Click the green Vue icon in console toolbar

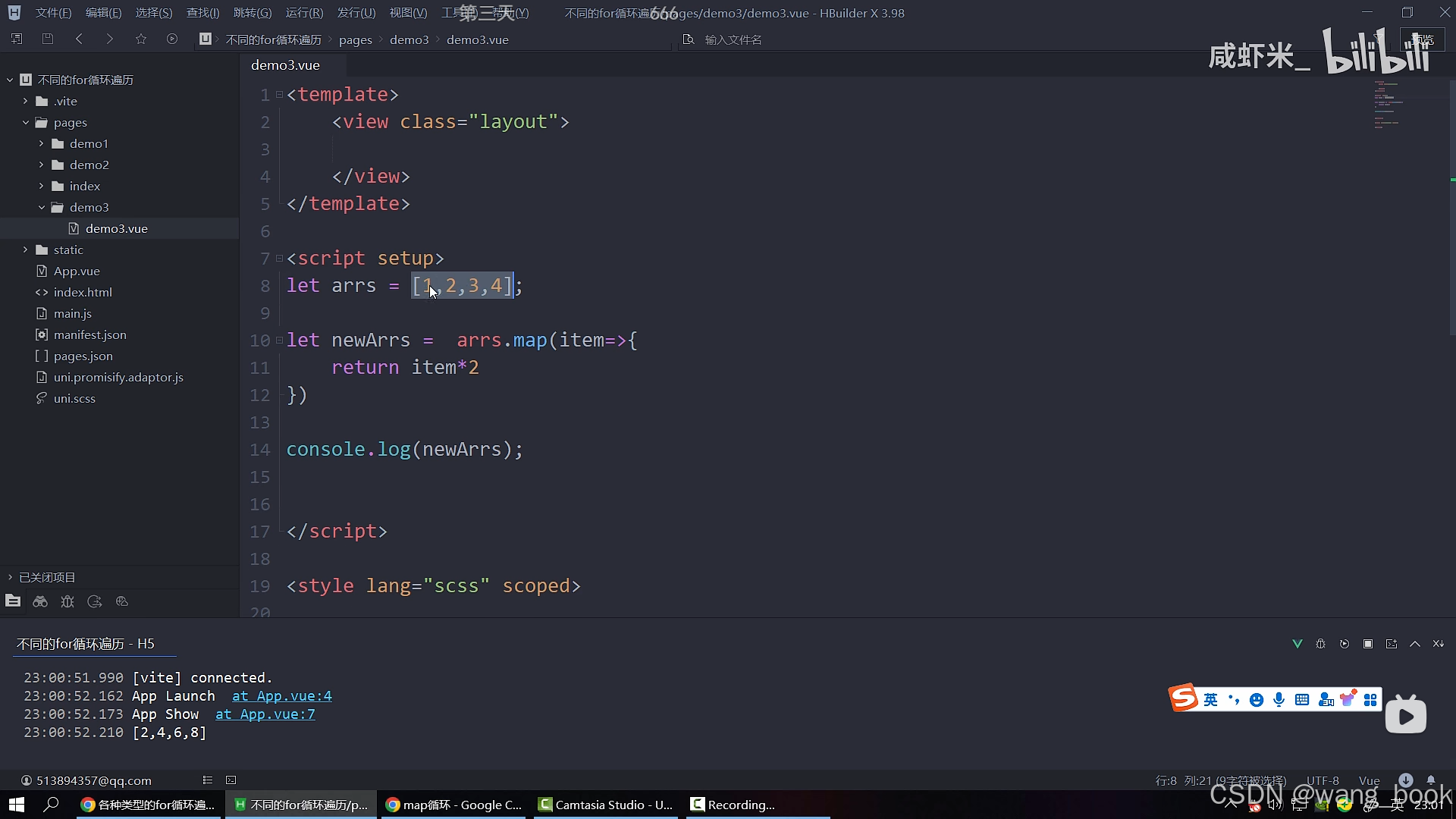(1298, 644)
